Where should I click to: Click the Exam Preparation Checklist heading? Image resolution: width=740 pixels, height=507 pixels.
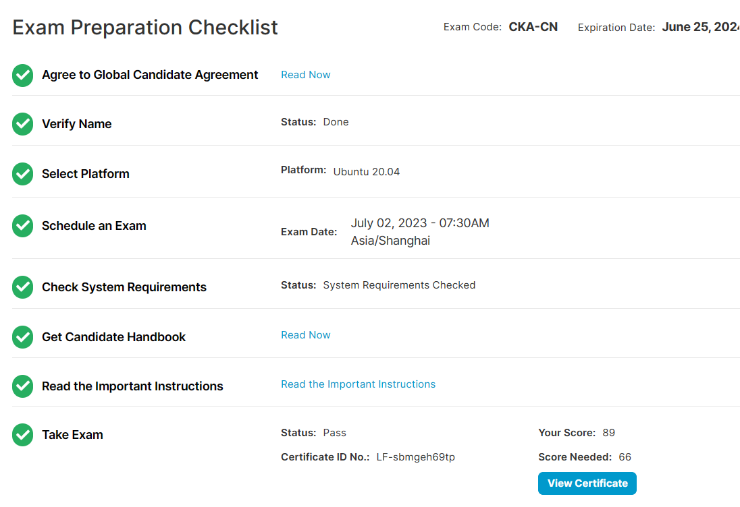(x=145, y=28)
